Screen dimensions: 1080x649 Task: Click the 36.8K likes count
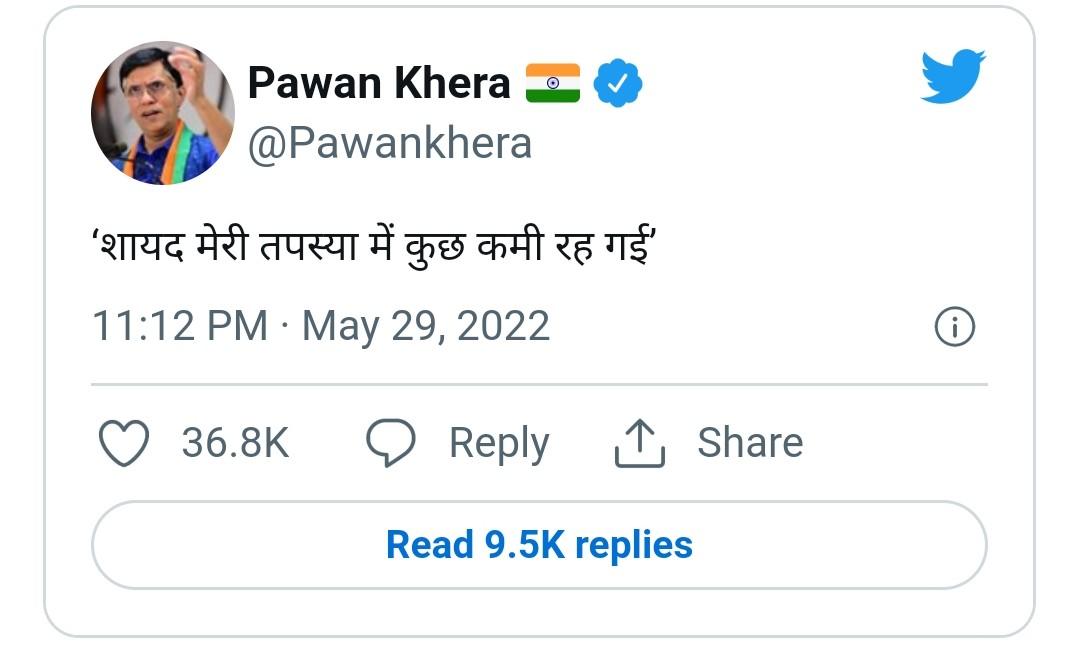pyautogui.click(x=235, y=443)
